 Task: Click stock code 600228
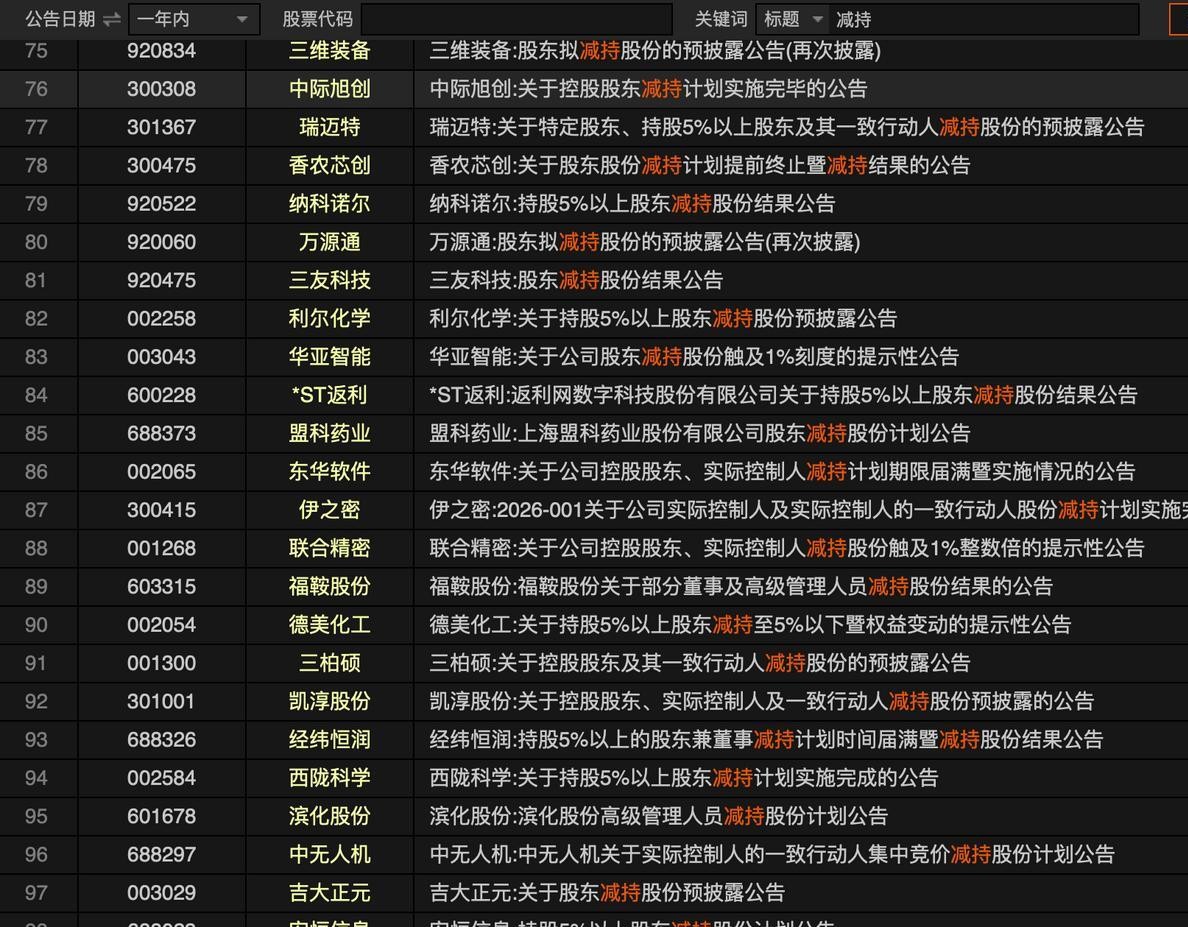[x=161, y=395]
